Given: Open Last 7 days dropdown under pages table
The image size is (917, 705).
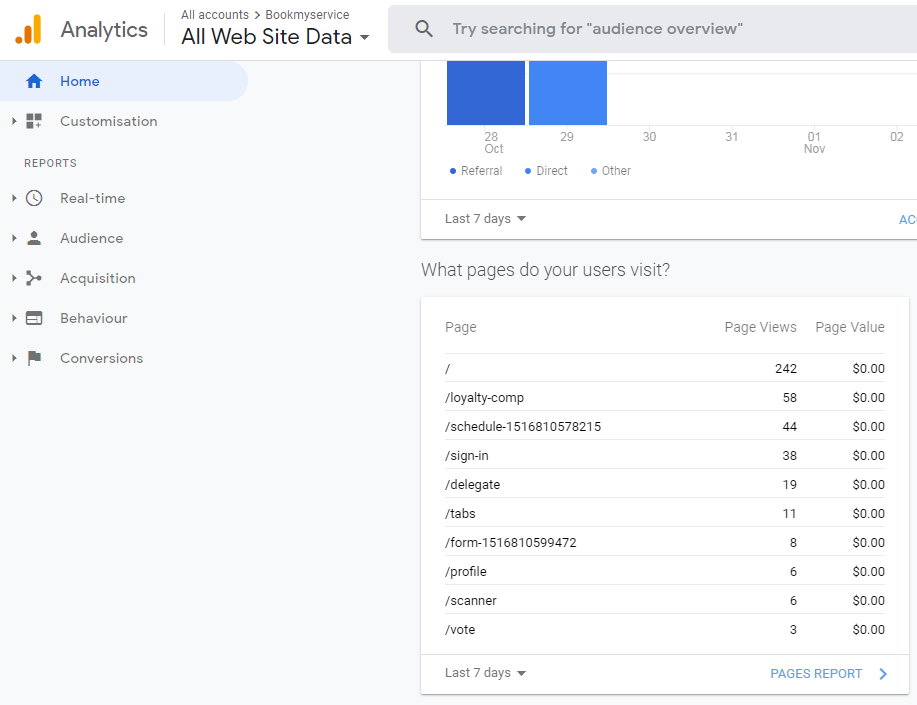Looking at the screenshot, I should [x=486, y=673].
